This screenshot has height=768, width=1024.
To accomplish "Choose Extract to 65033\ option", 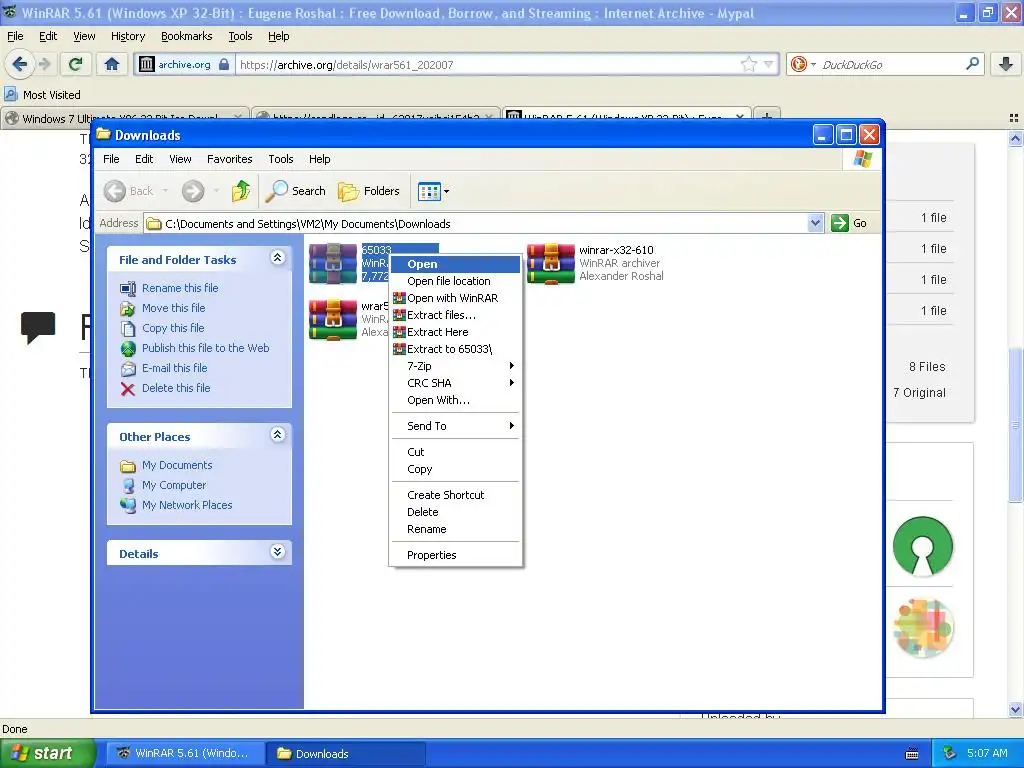I will 455,349.
